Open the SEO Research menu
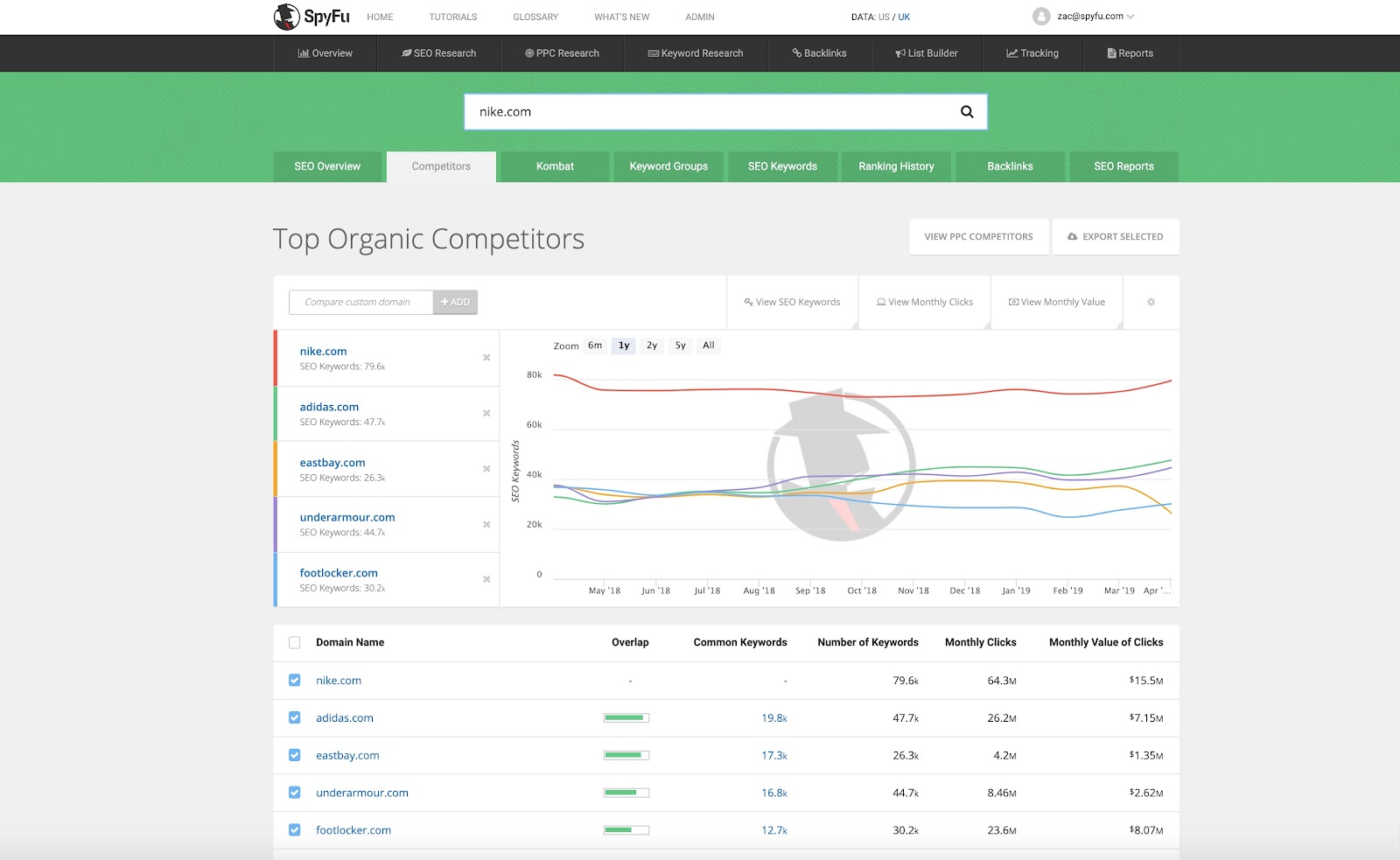This screenshot has height=860, width=1400. [x=439, y=53]
